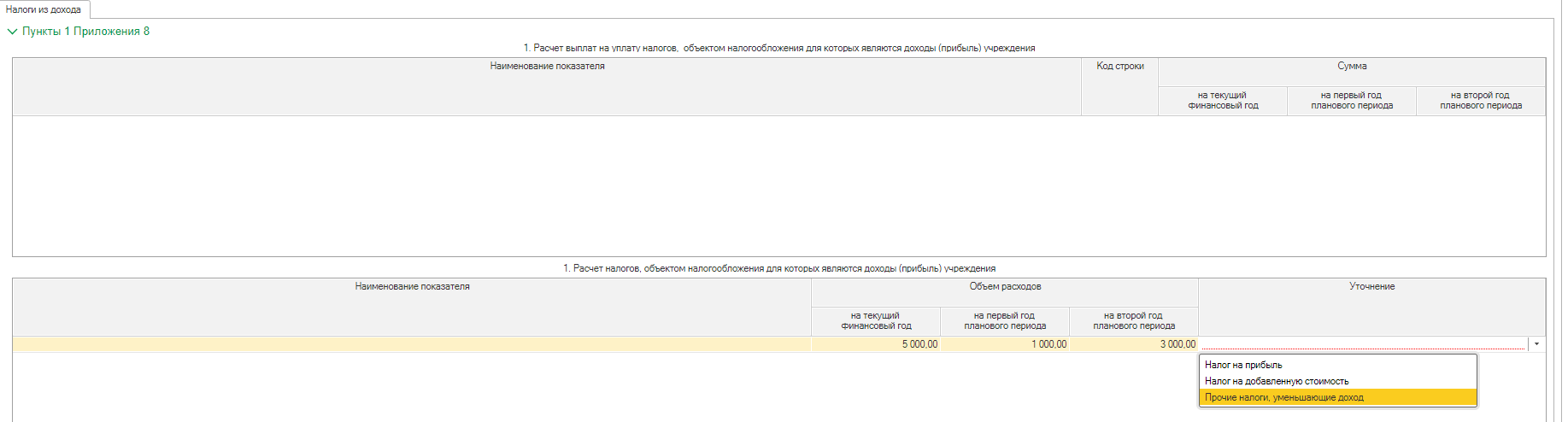1568x422 pixels.
Task: Switch to the Налоги из дохода tab
Action: tap(44, 9)
